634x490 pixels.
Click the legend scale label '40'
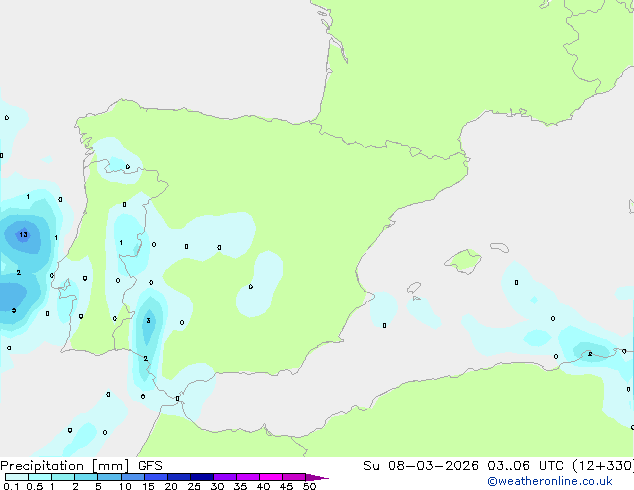point(263,486)
